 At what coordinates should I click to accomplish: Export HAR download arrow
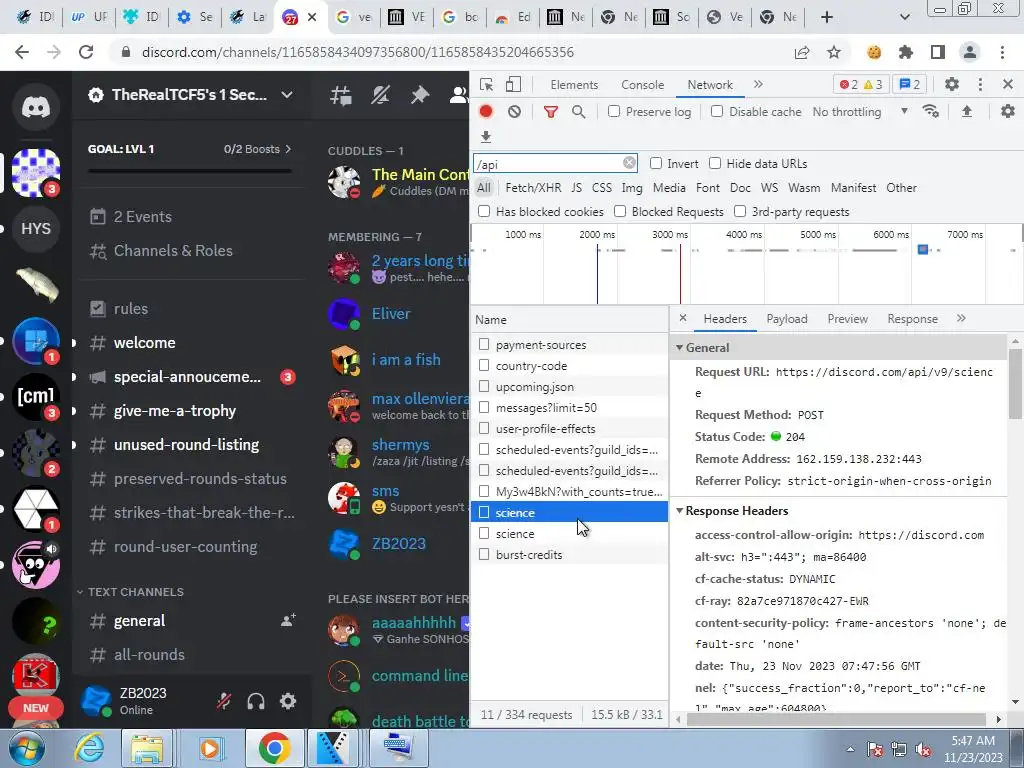(485, 136)
